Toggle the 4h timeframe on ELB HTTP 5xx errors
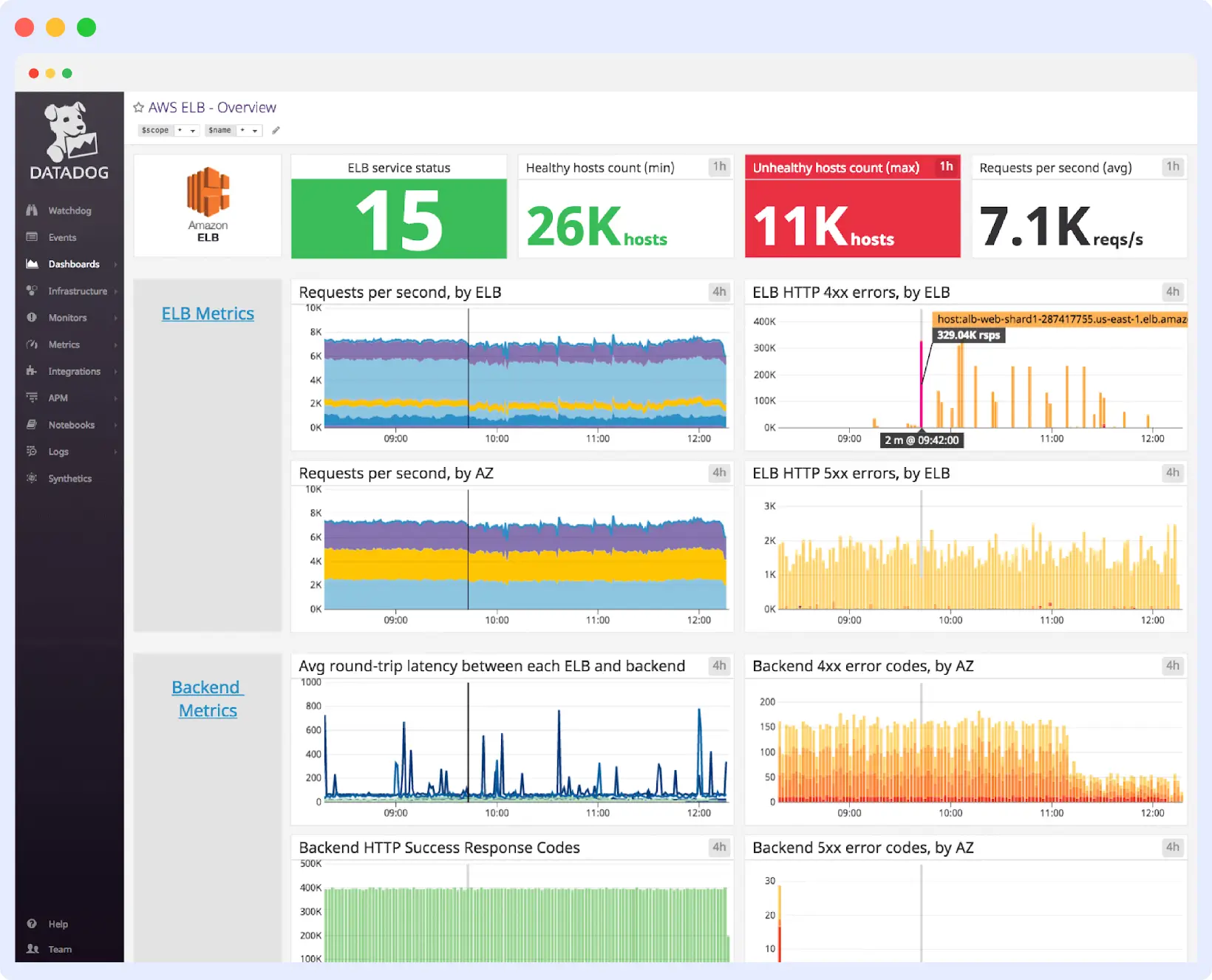Image resolution: width=1212 pixels, height=980 pixels. (1172, 473)
